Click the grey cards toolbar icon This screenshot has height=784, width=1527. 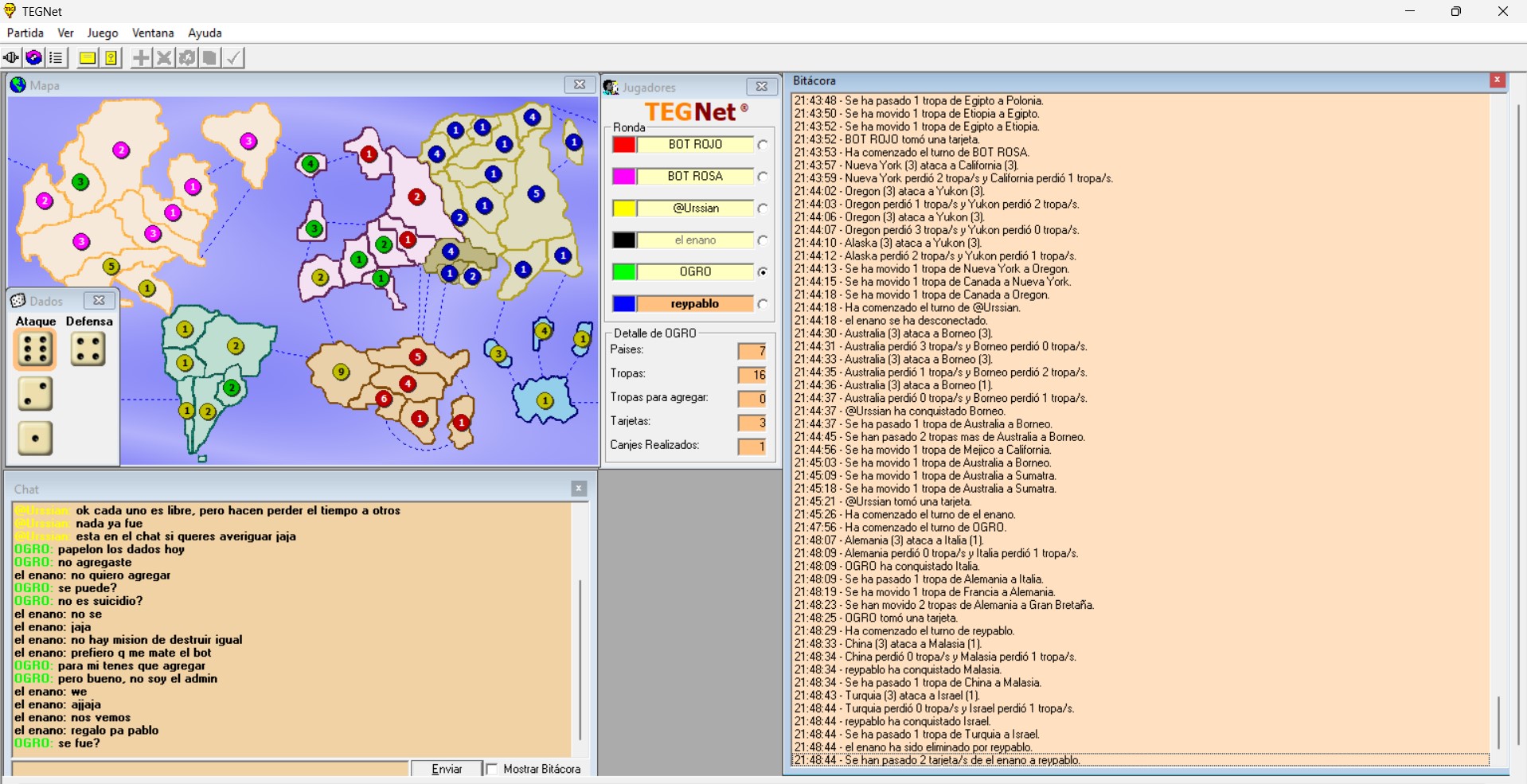(209, 58)
